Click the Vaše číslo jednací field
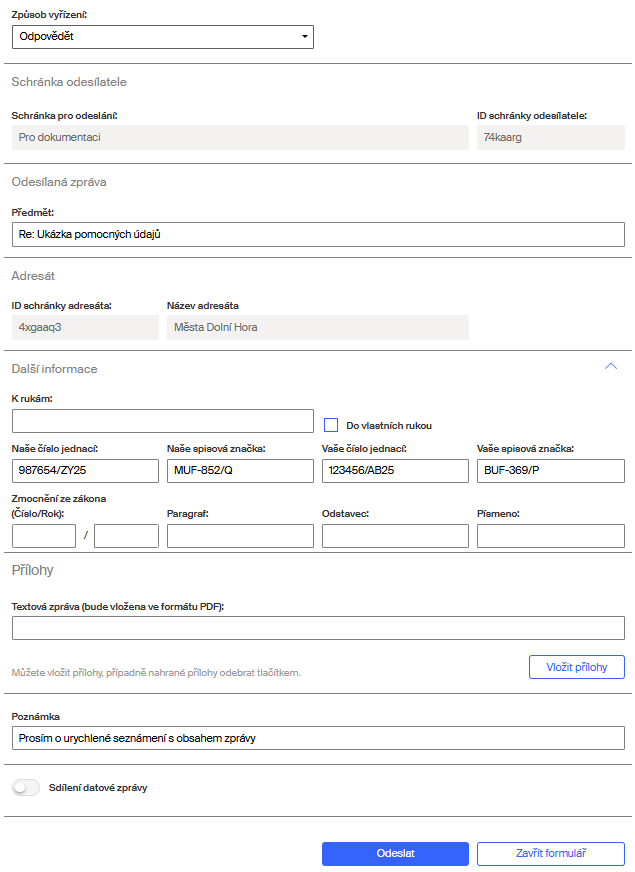Viewport: 635px width, 872px height. click(395, 471)
